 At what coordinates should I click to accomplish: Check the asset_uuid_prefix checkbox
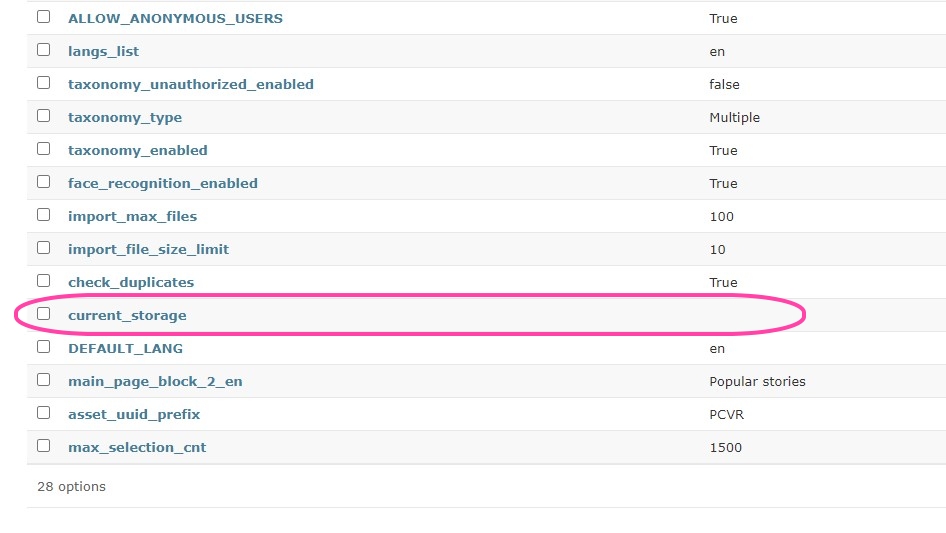(x=43, y=413)
